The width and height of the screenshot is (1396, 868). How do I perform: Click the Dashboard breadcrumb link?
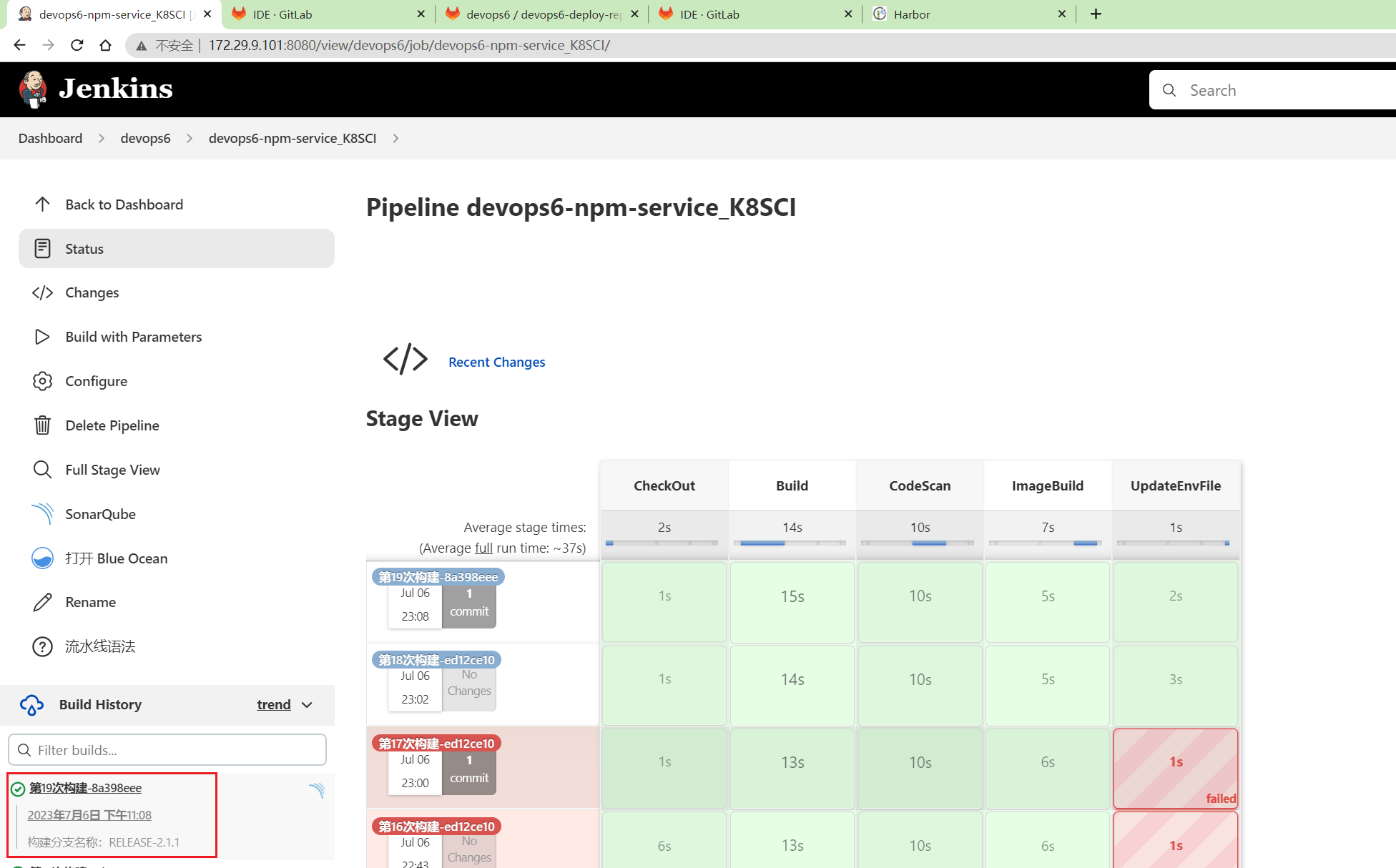[50, 138]
